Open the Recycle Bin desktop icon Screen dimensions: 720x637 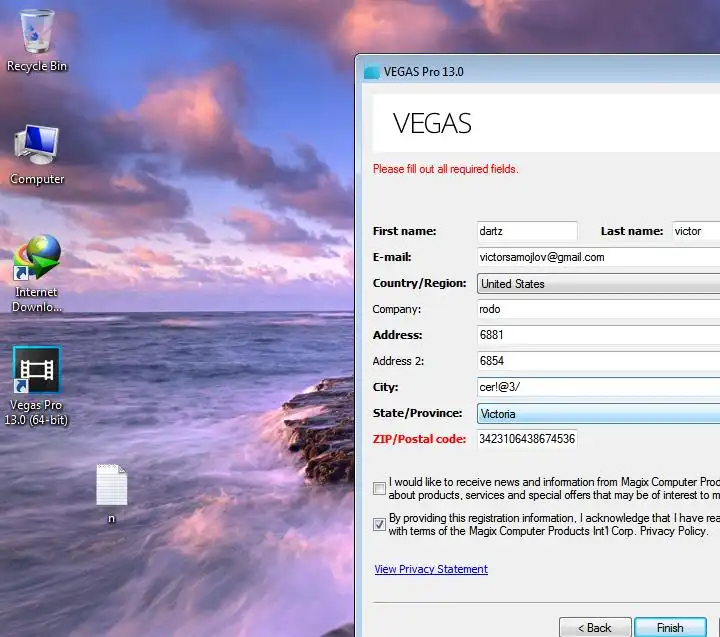[36, 40]
